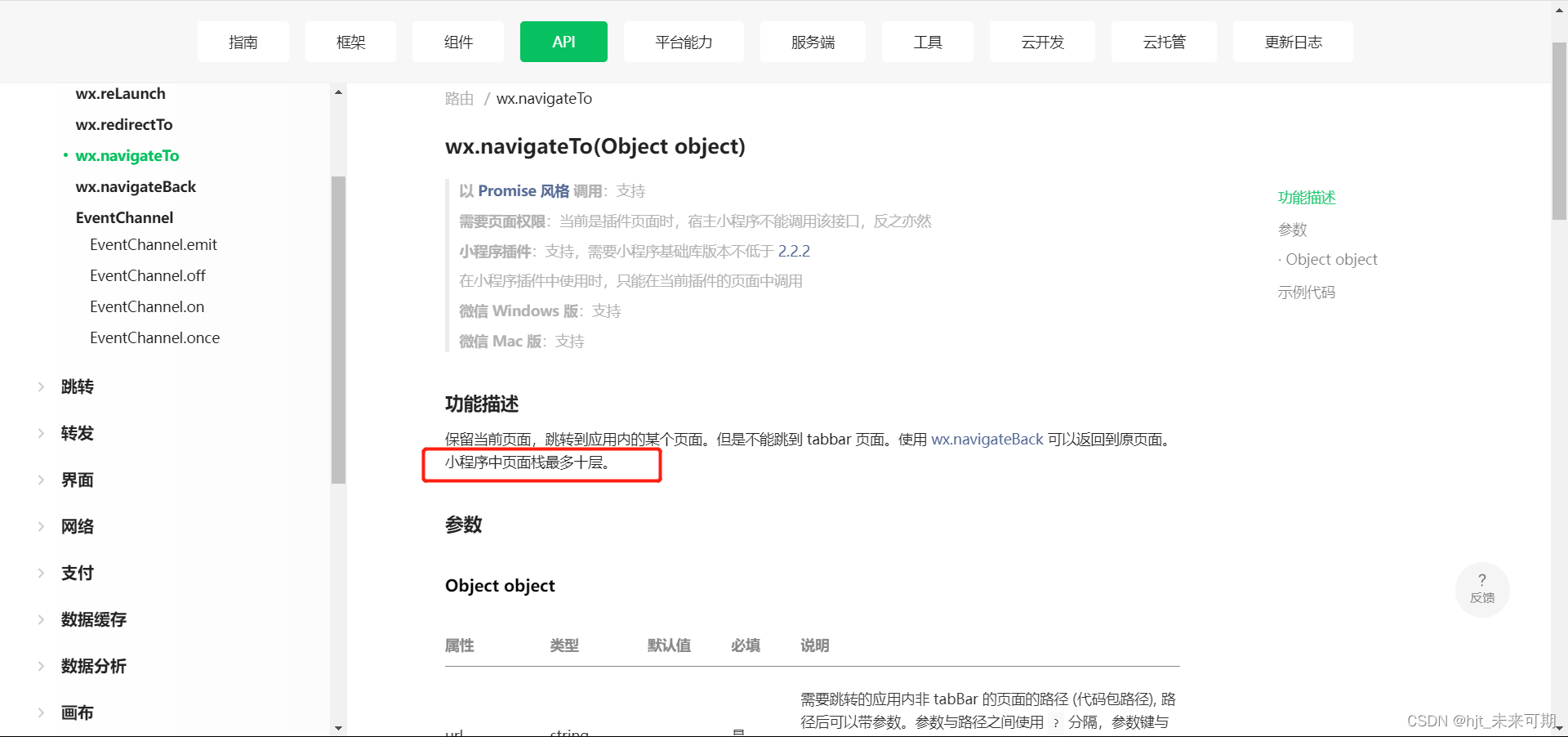Jump to 示例代码 via right outline

pyautogui.click(x=1306, y=292)
